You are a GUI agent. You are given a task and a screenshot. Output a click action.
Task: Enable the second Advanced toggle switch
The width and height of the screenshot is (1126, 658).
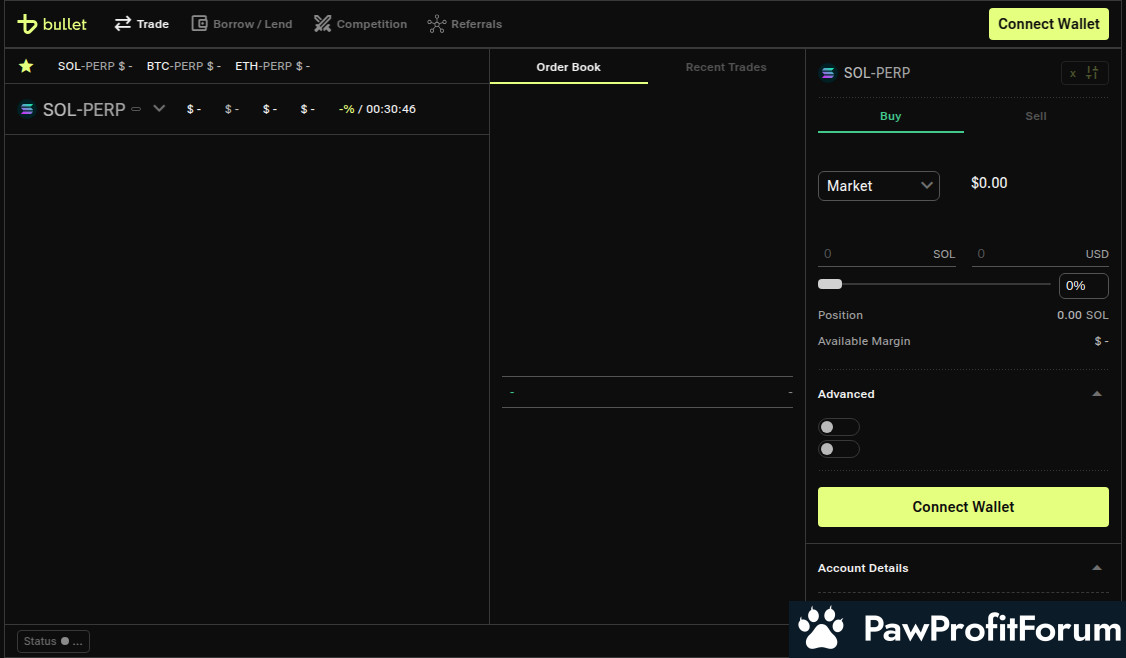click(838, 449)
